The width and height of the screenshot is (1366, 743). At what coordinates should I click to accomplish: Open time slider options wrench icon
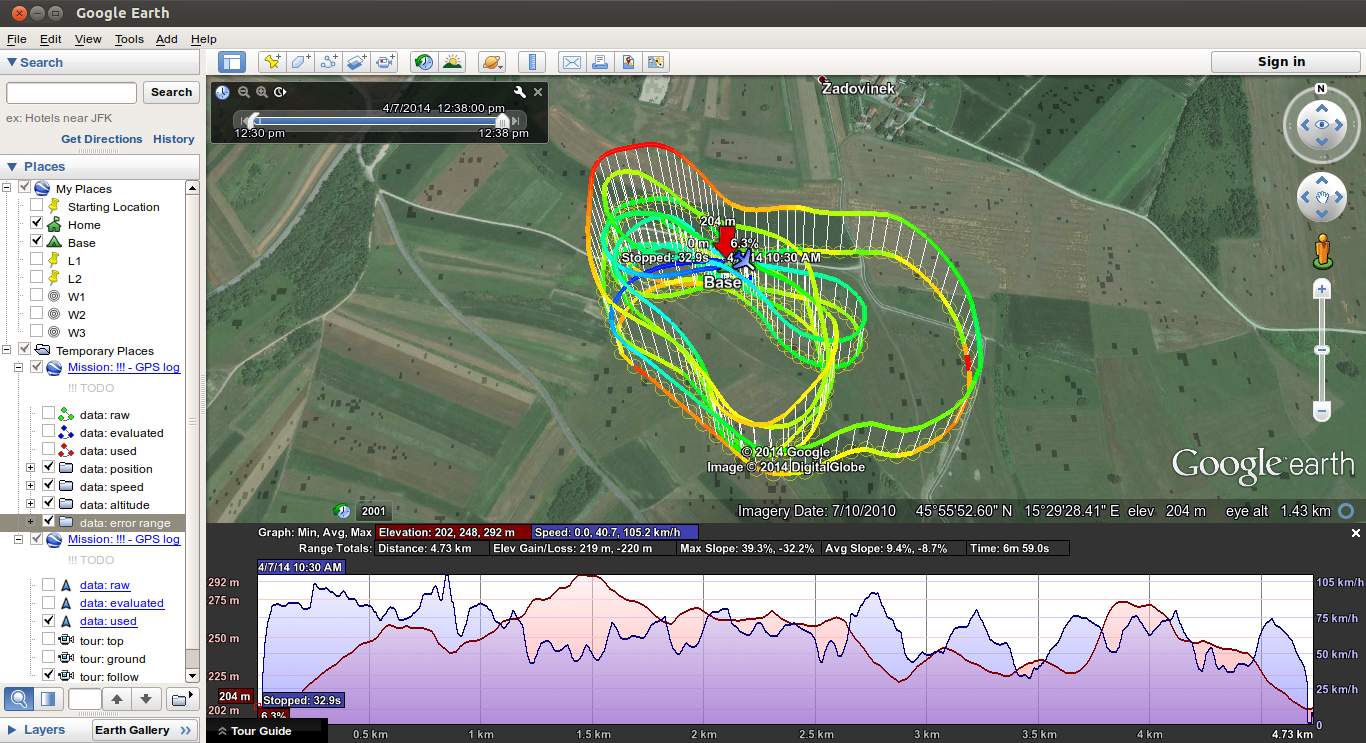pyautogui.click(x=520, y=92)
